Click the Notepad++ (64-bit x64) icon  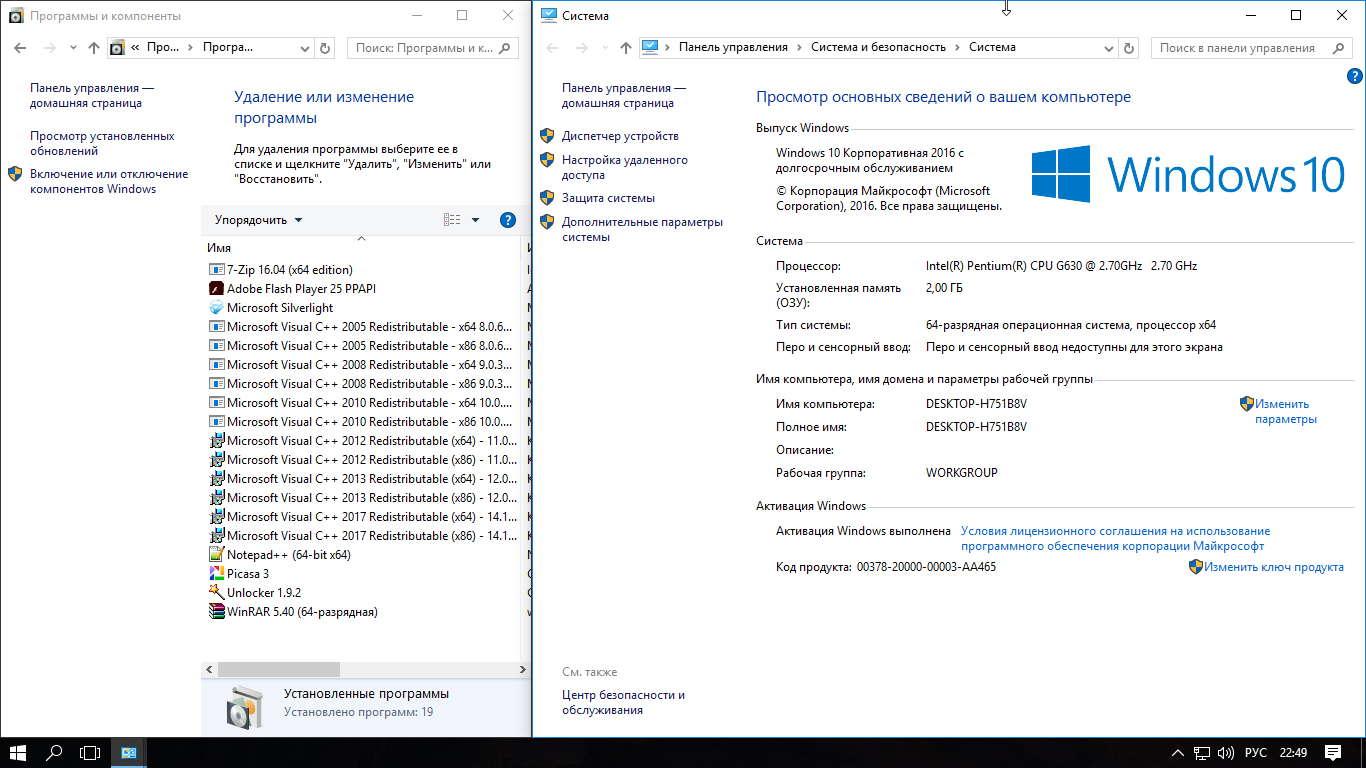click(217, 554)
